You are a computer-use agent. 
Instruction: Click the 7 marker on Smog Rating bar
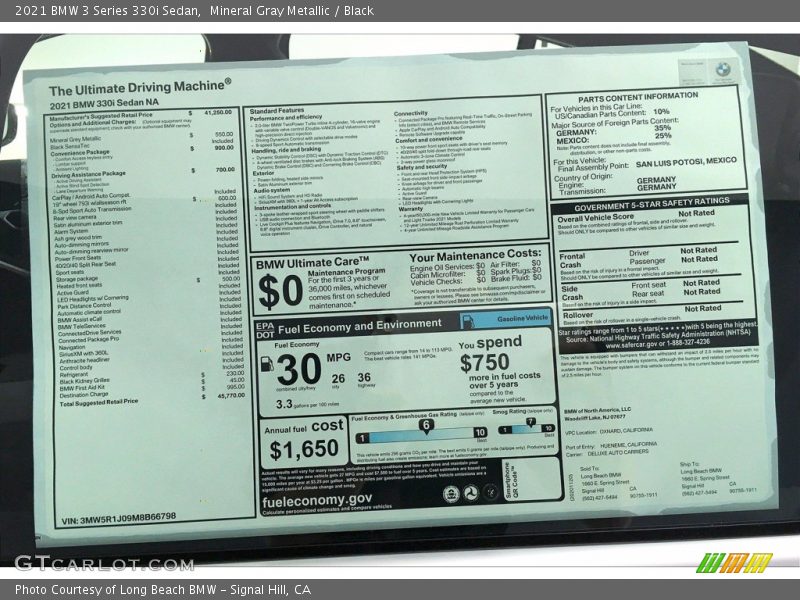529,423
